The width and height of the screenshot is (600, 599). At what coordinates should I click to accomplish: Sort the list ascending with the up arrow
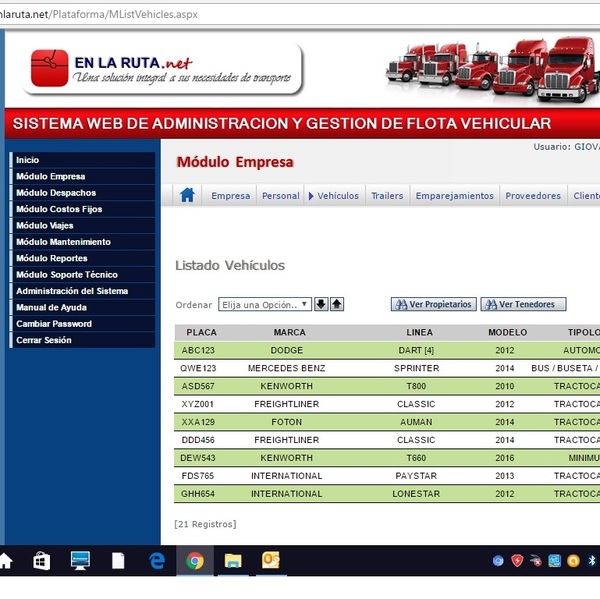click(337, 304)
